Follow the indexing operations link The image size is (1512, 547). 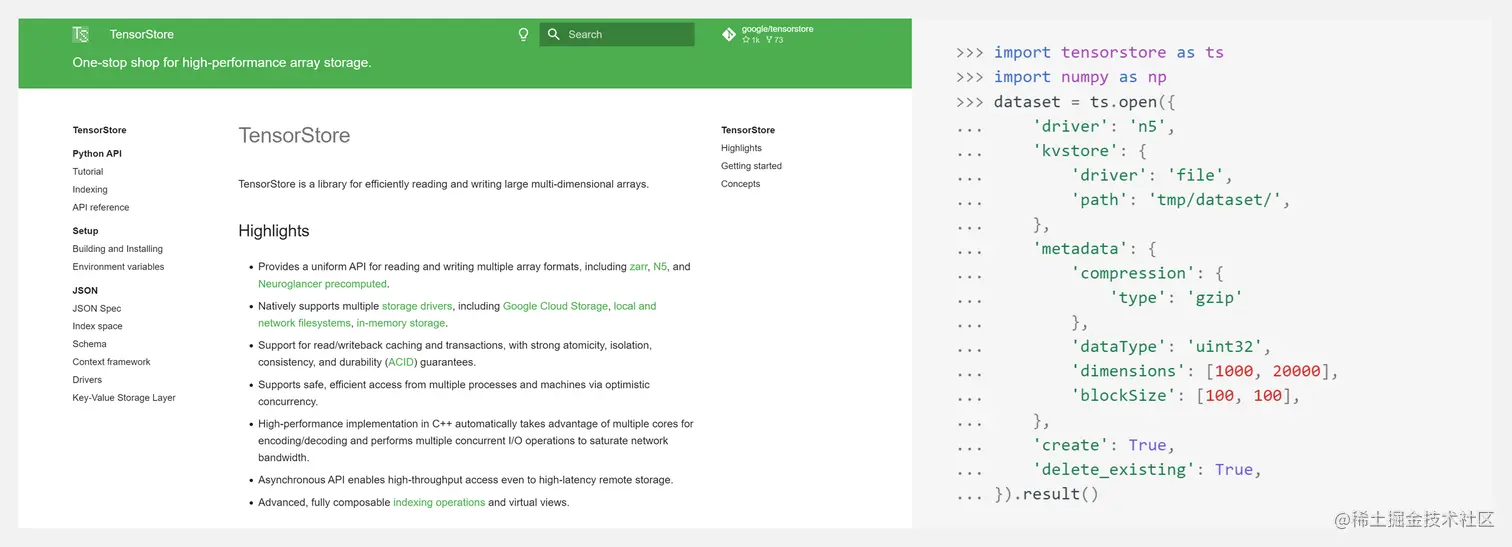tap(439, 502)
